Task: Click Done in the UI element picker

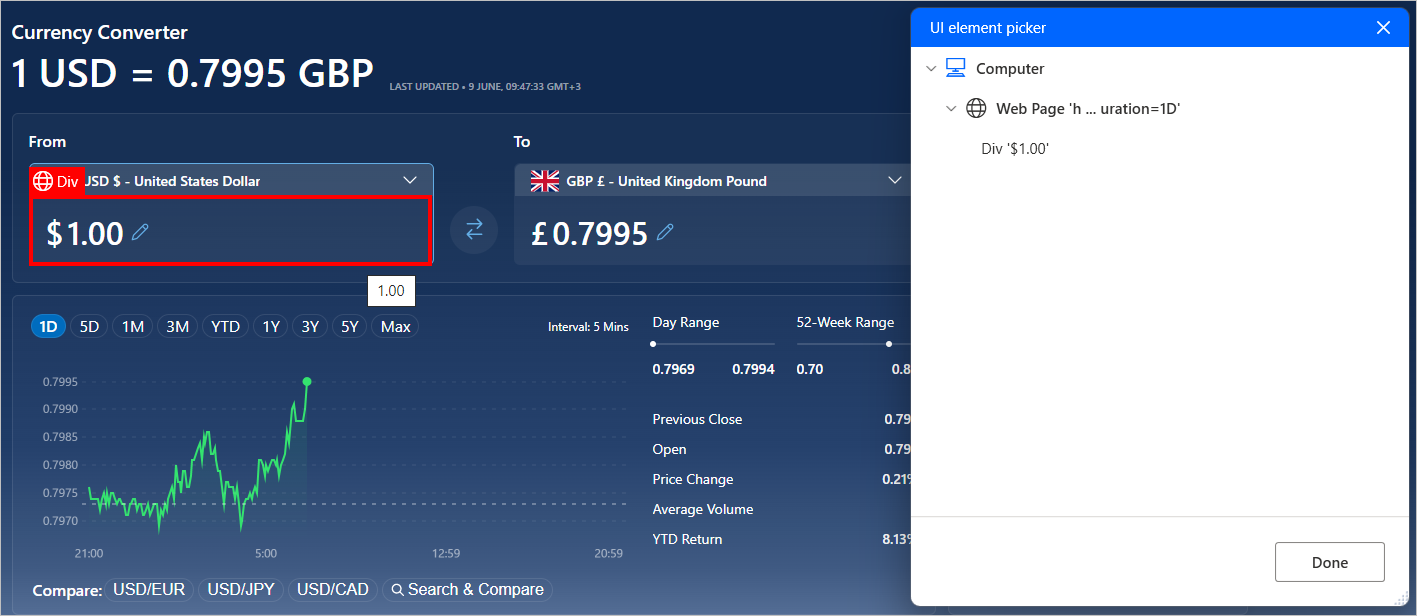Action: [1329, 562]
